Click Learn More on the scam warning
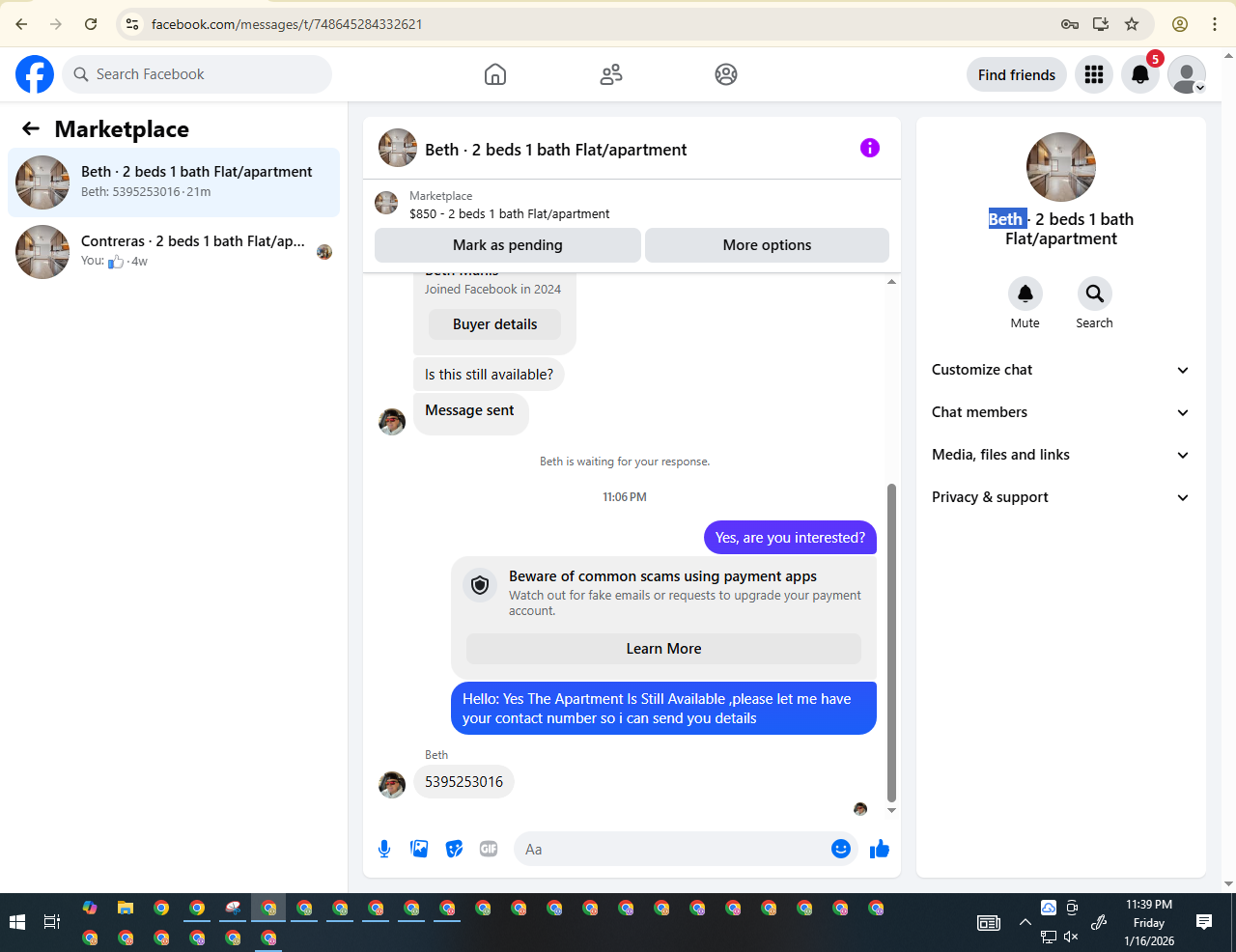 tap(663, 649)
